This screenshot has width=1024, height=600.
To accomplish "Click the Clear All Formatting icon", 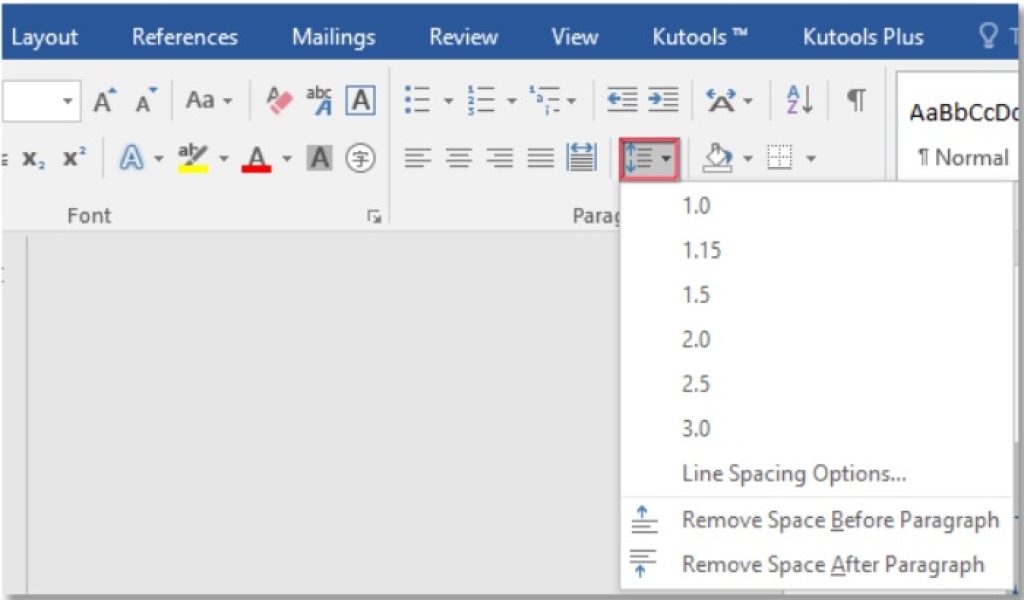I will pyautogui.click(x=278, y=100).
